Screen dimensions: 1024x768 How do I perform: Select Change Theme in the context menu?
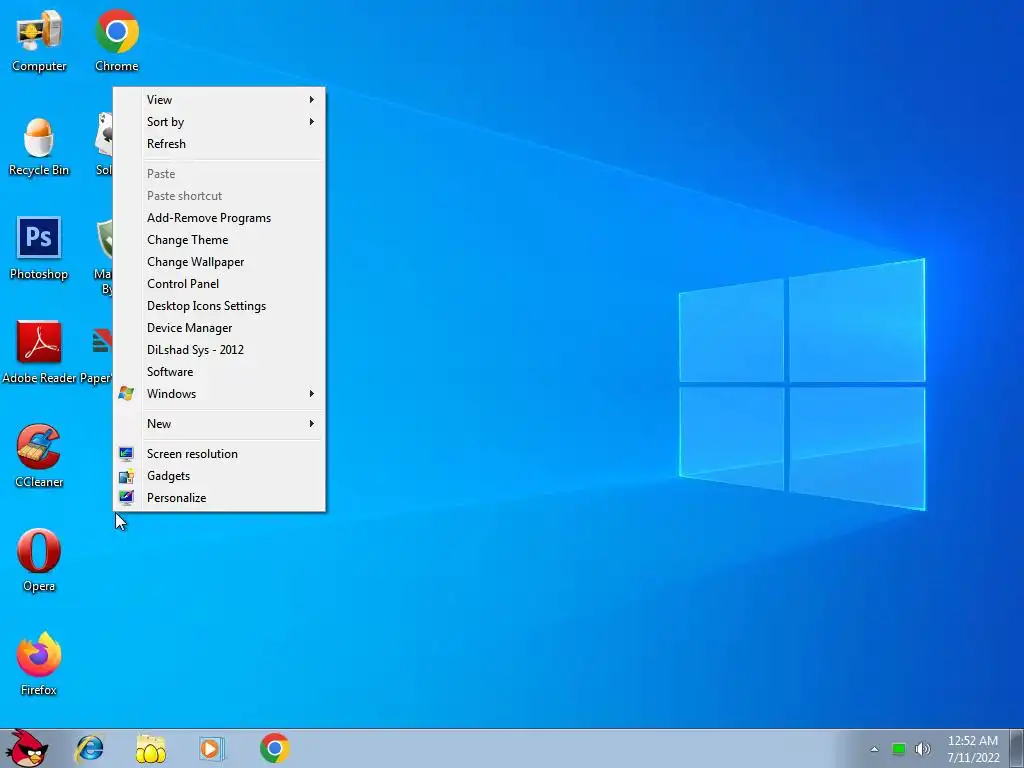point(219,240)
